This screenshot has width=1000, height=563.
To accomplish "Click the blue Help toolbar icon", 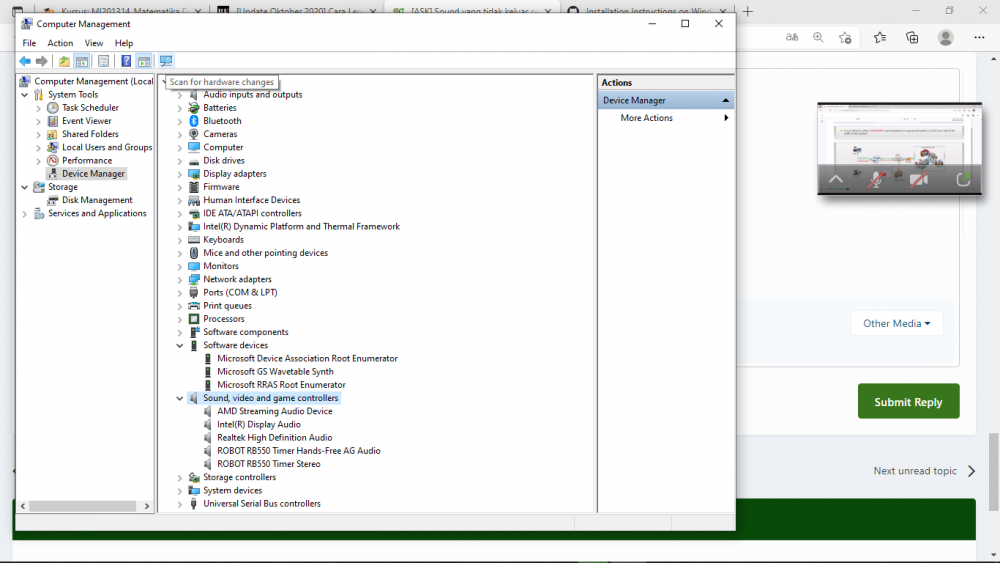I will click(x=126, y=61).
